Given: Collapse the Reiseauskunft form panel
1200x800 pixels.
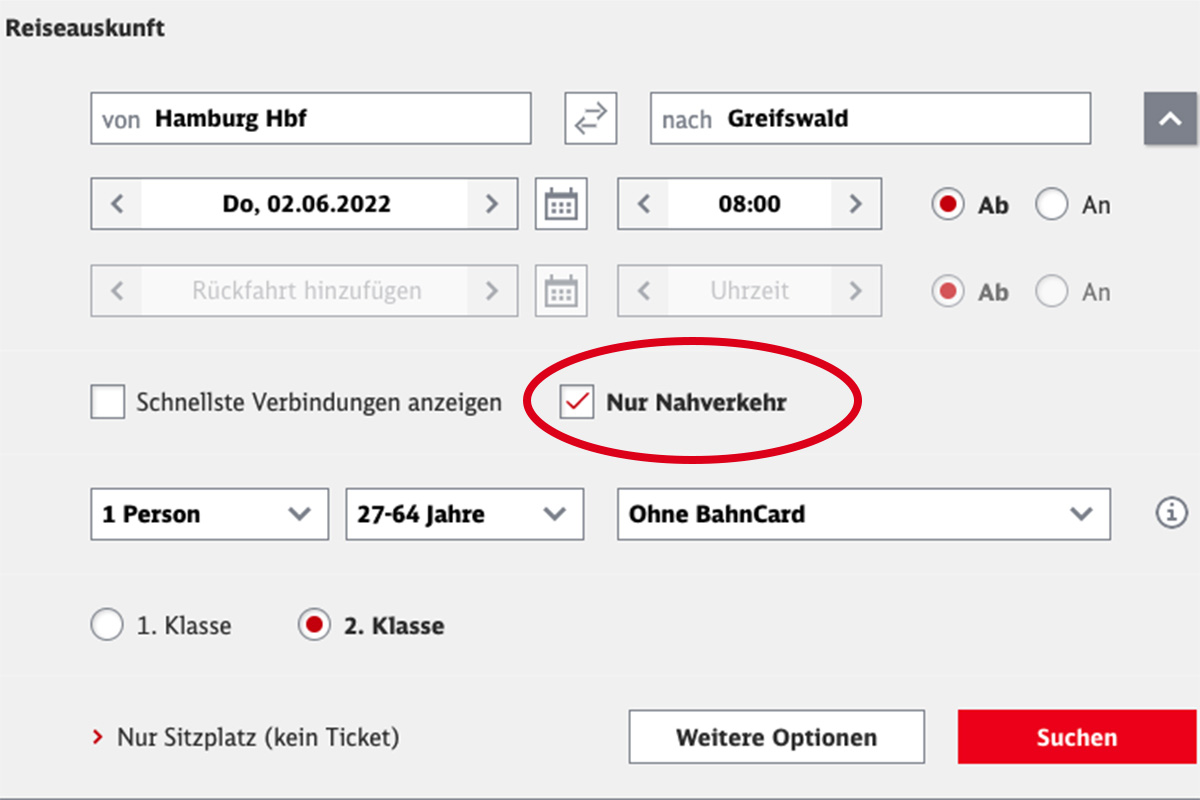Looking at the screenshot, I should pyautogui.click(x=1170, y=118).
